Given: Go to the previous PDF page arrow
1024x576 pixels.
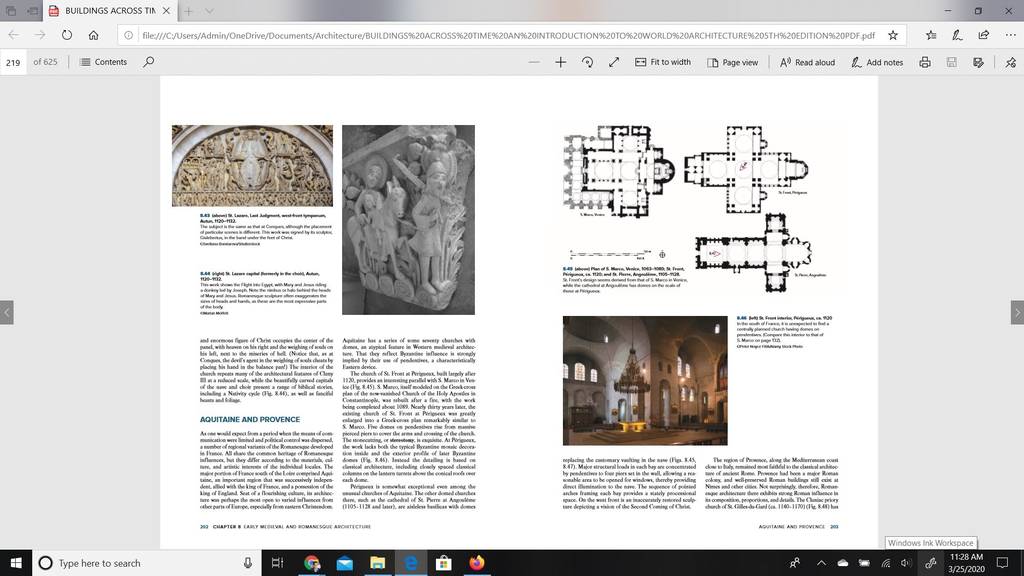Looking at the screenshot, I should (x=7, y=312).
